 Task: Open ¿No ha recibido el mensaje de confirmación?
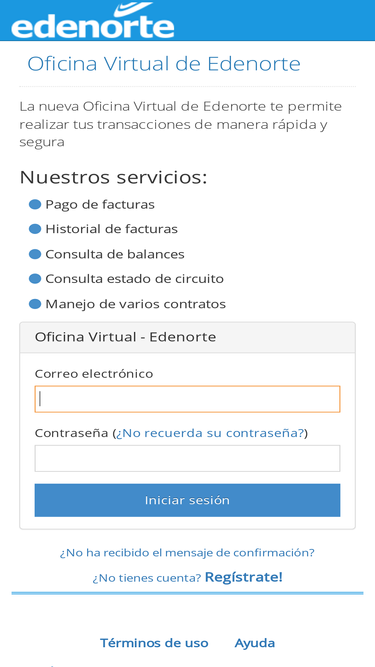[187, 553]
